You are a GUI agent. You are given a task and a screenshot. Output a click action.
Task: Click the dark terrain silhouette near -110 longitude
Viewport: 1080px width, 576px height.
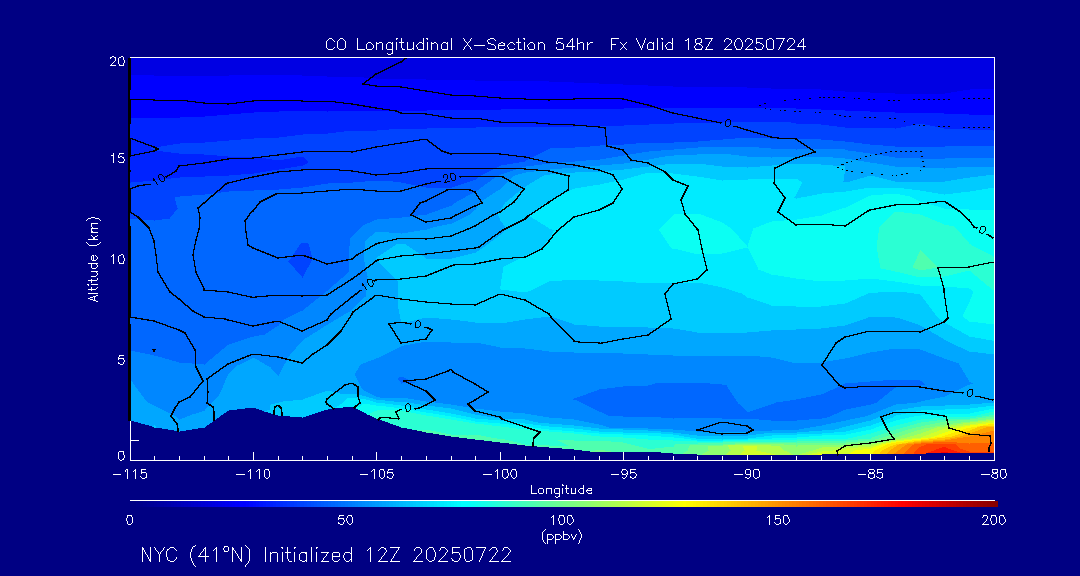coord(253,434)
